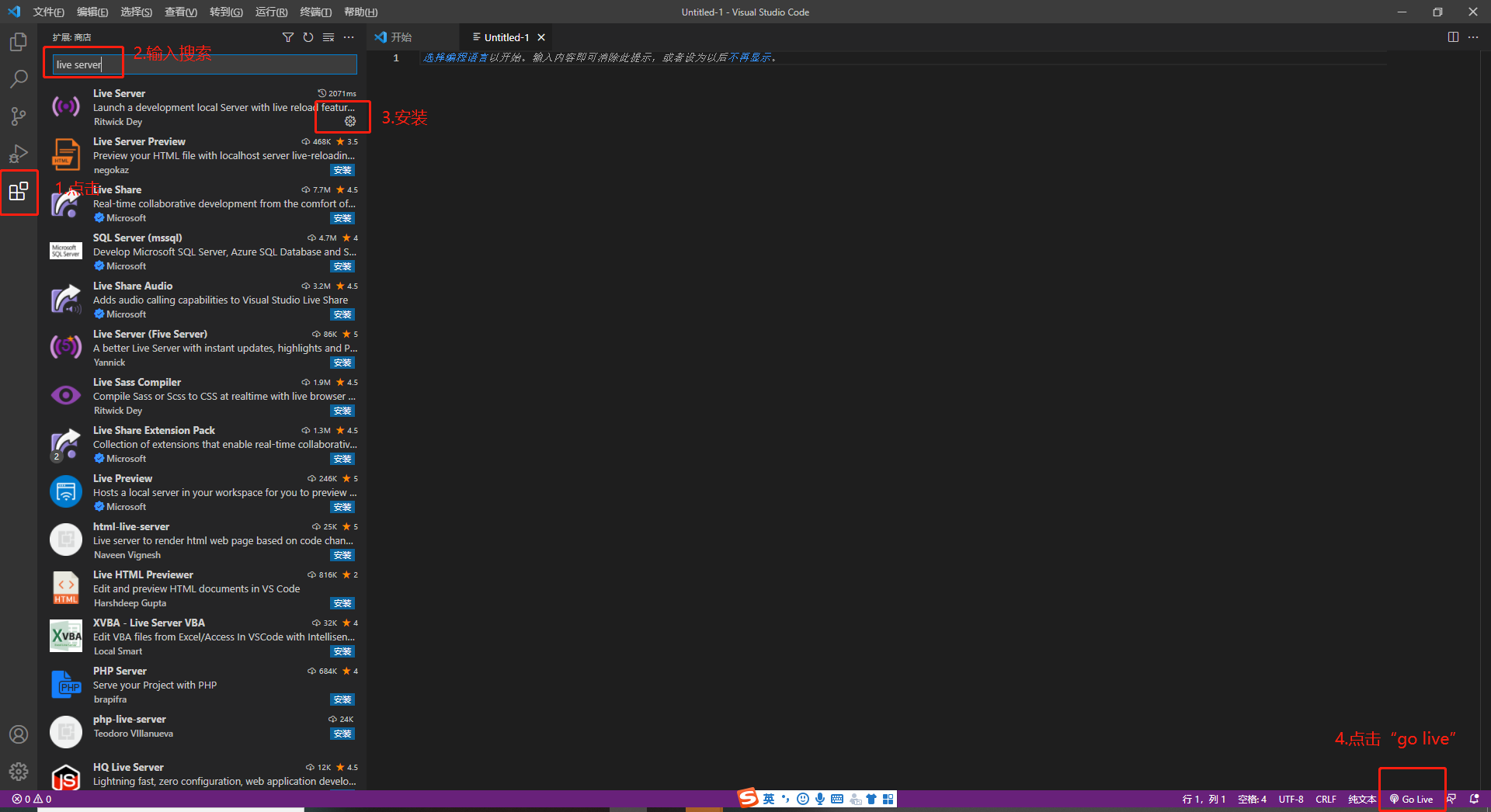Image resolution: width=1491 pixels, height=812 pixels.
Task: Open the 文件(F) menu
Action: point(48,12)
